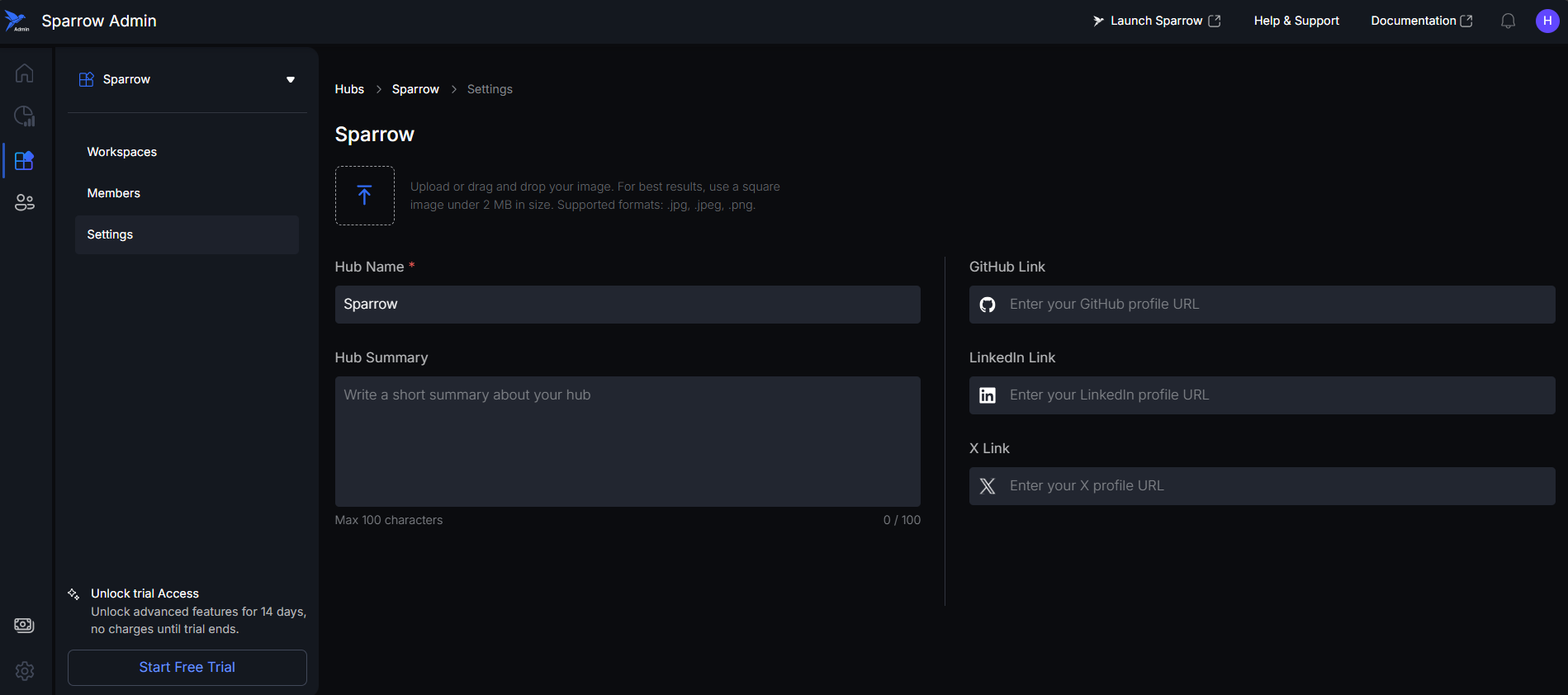1568x695 pixels.
Task: Focus the Hub Summary text area
Action: coord(628,442)
